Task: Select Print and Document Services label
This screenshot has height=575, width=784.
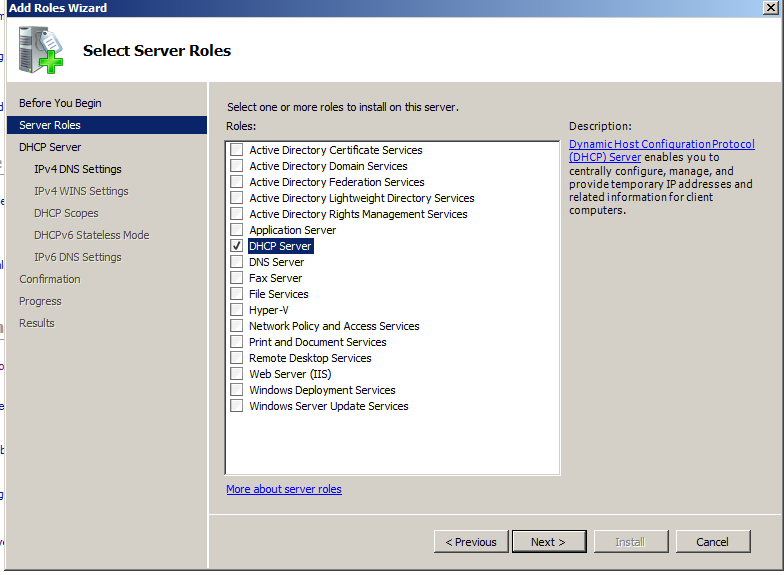Action: (x=318, y=342)
